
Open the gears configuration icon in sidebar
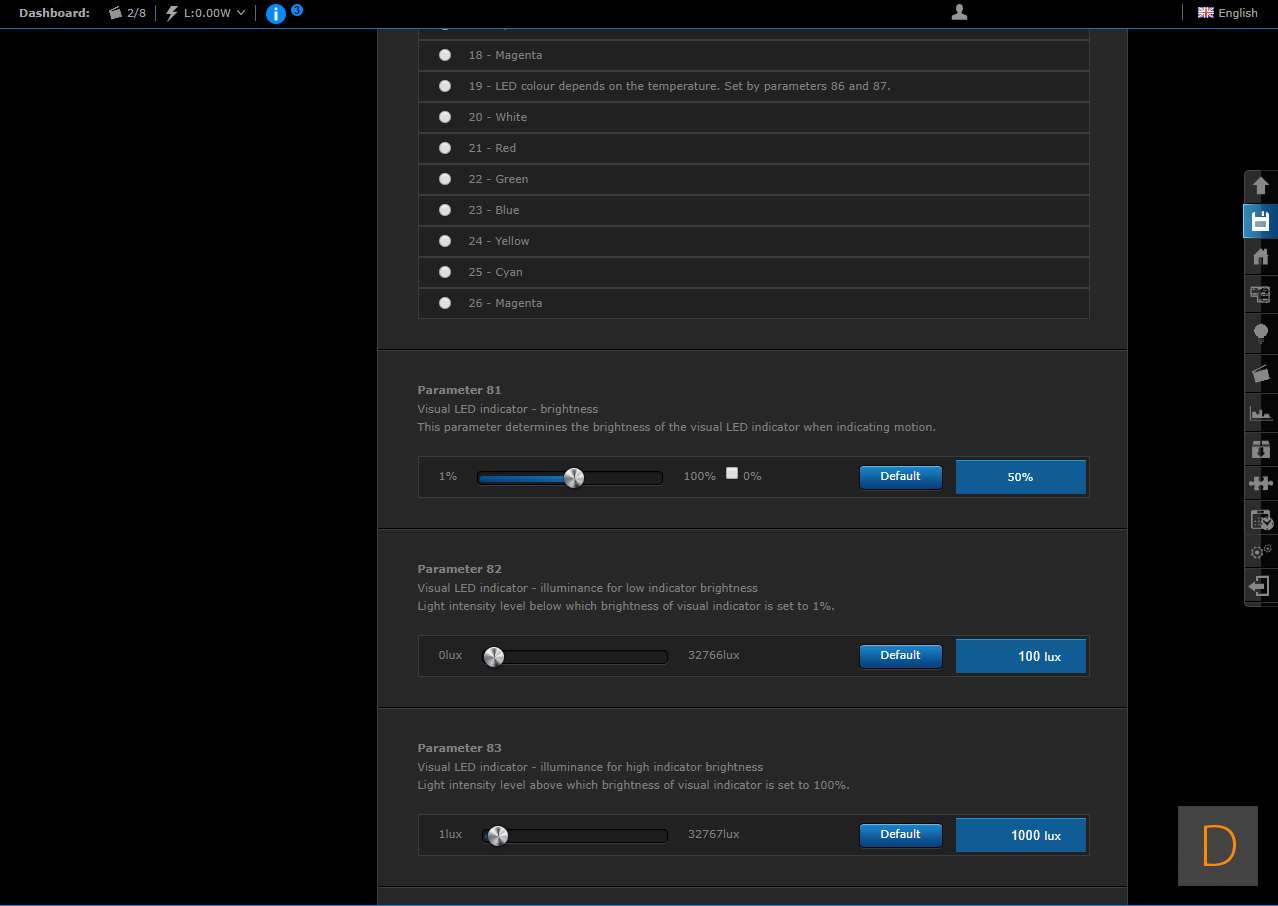(1260, 551)
